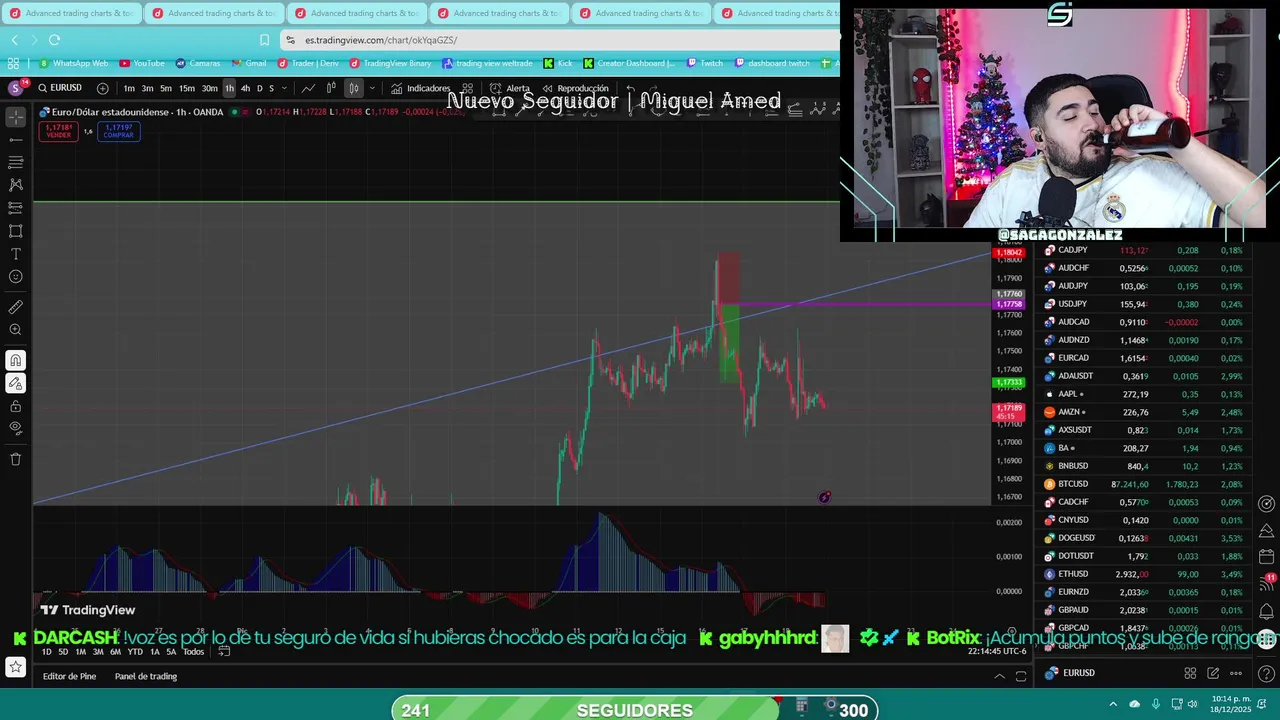Reload the browser page
Image resolution: width=1280 pixels, height=720 pixels.
(x=54, y=40)
